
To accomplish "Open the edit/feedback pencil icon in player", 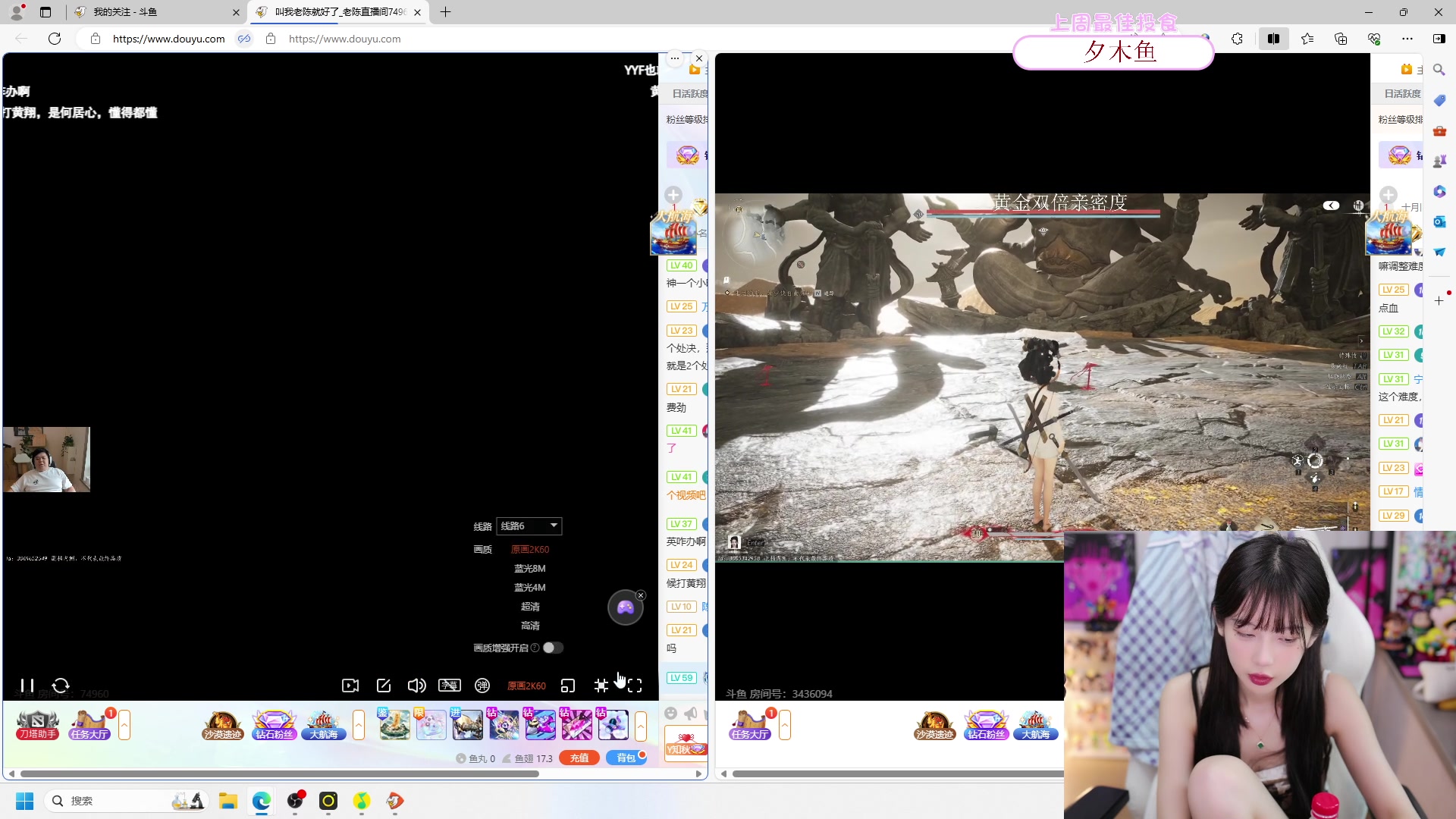I will click(384, 686).
